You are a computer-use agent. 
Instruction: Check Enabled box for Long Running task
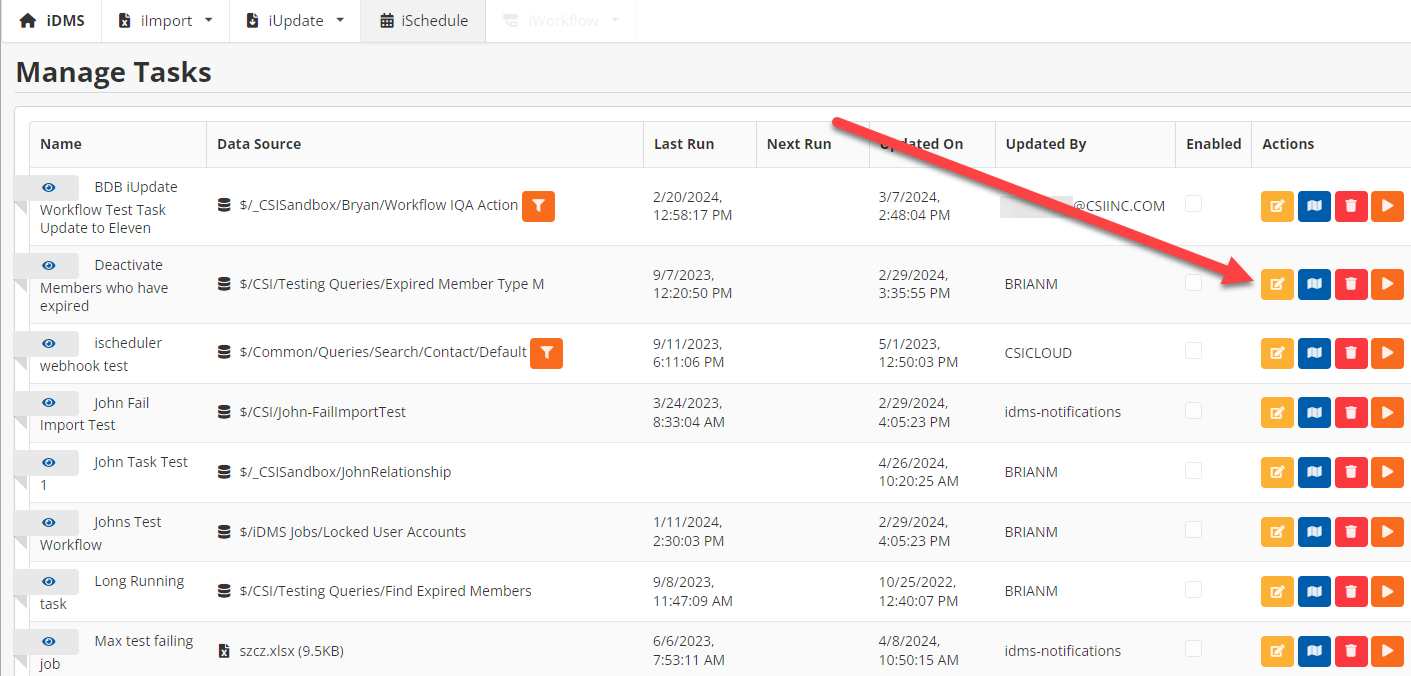tap(1193, 589)
